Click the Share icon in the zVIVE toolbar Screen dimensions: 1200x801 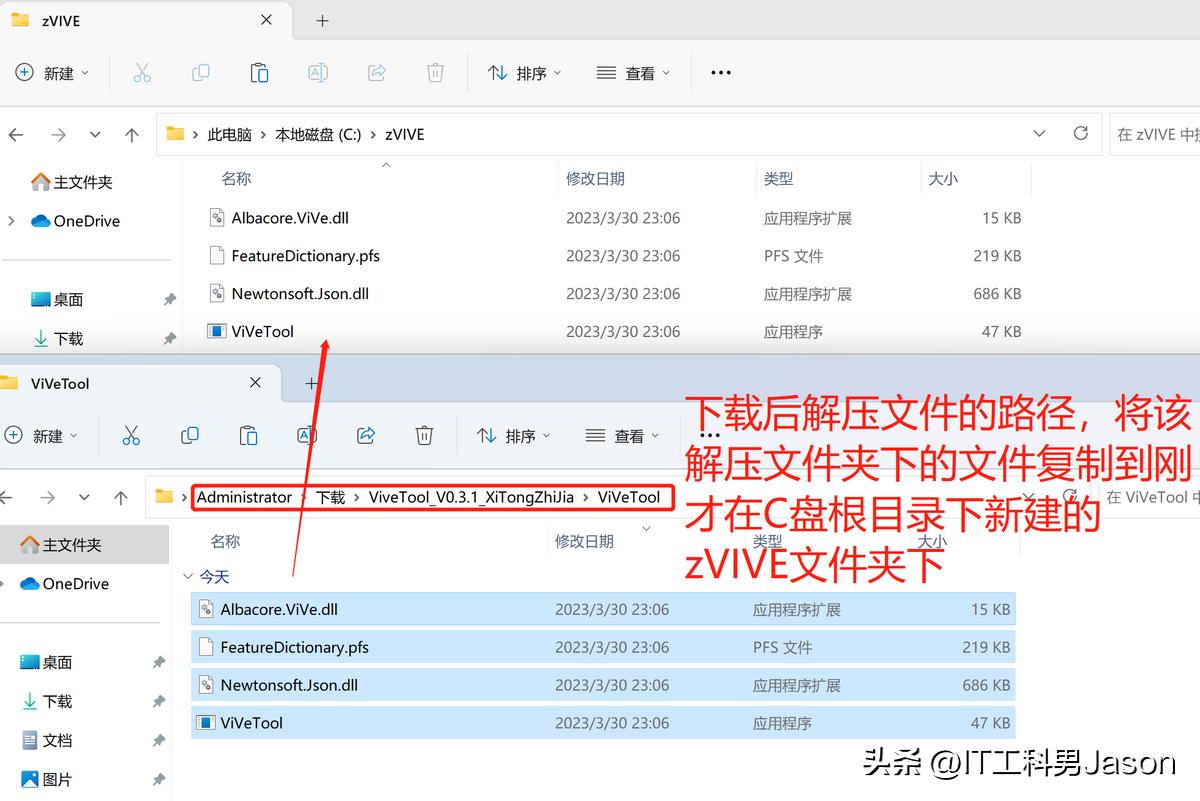[377, 71]
